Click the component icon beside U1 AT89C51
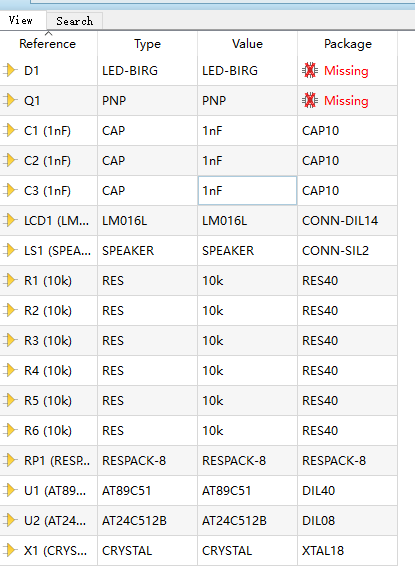 (x=10, y=490)
